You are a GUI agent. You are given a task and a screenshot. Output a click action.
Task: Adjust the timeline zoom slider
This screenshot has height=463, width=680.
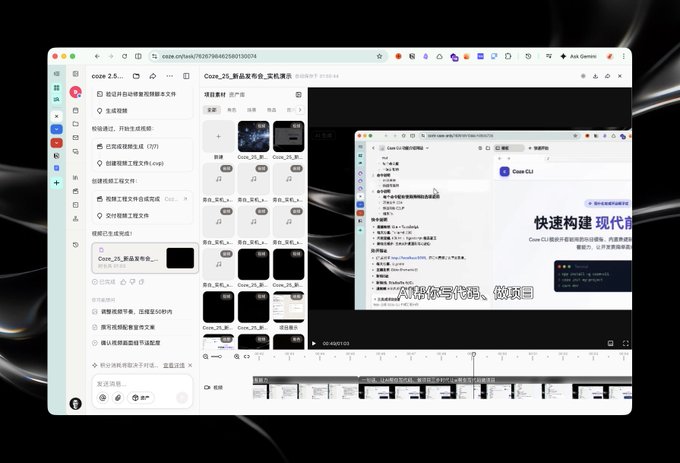pos(216,356)
